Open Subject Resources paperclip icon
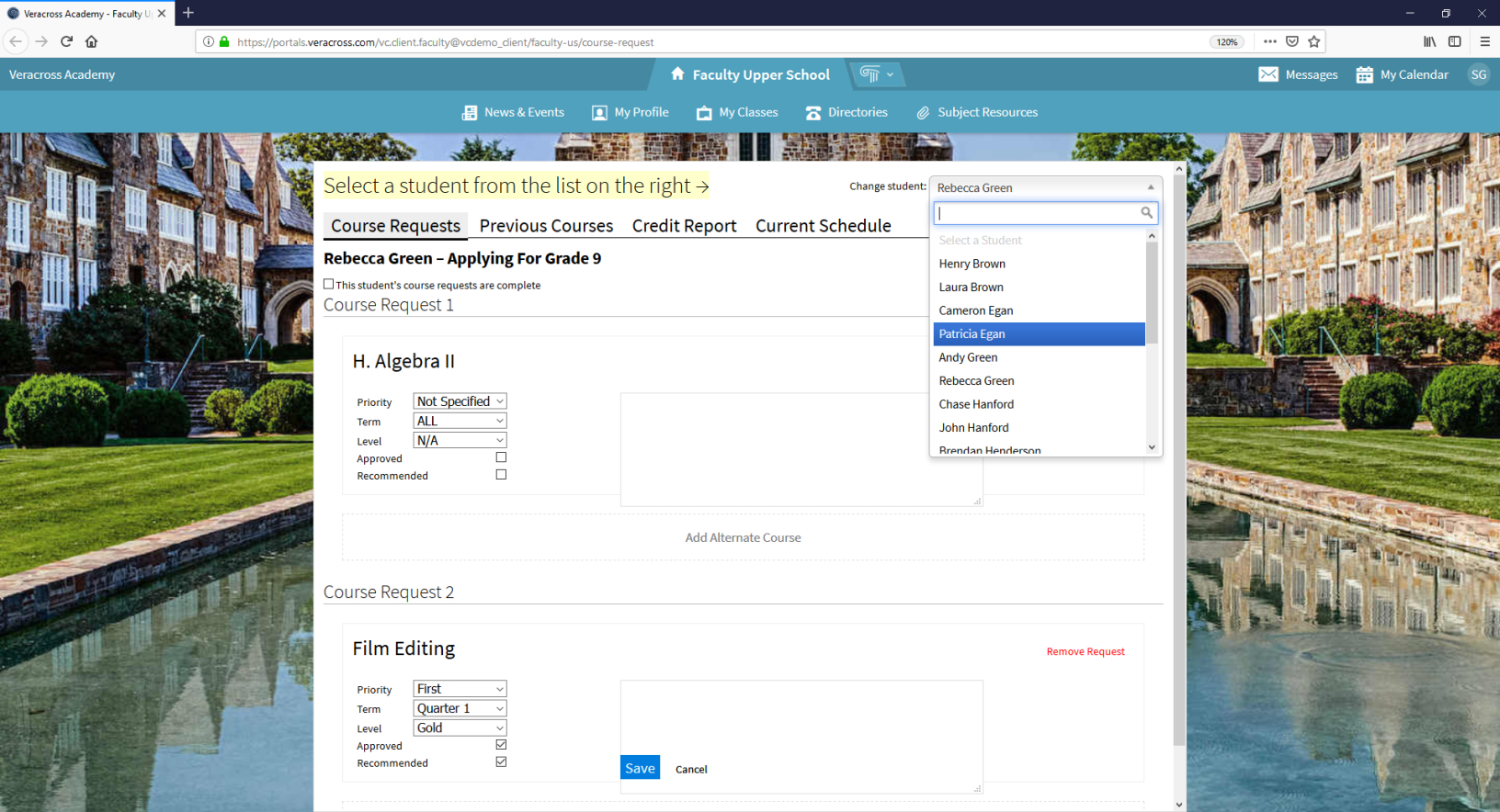The image size is (1500, 812). 923,113
